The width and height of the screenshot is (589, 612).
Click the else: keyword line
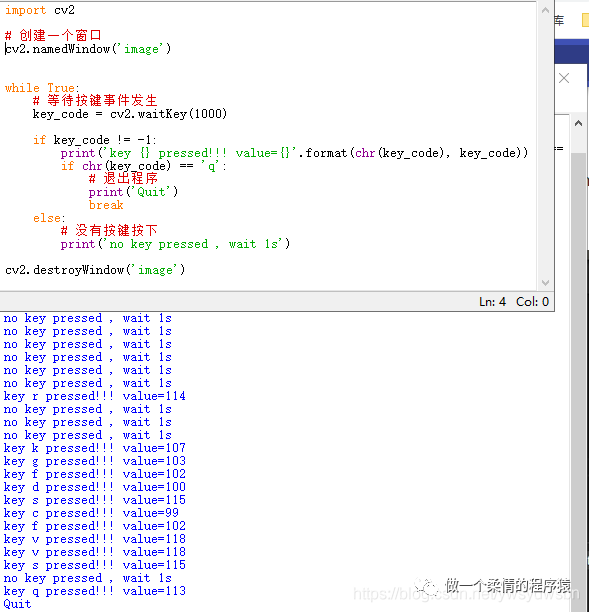(49, 218)
